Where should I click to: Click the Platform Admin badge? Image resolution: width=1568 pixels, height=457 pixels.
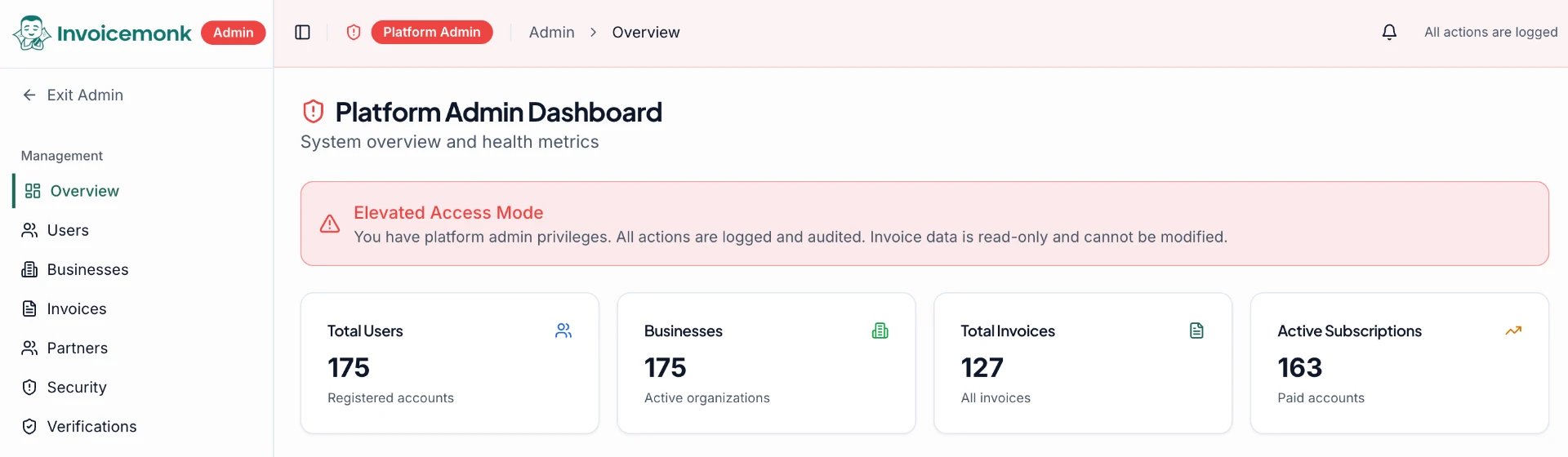432,32
